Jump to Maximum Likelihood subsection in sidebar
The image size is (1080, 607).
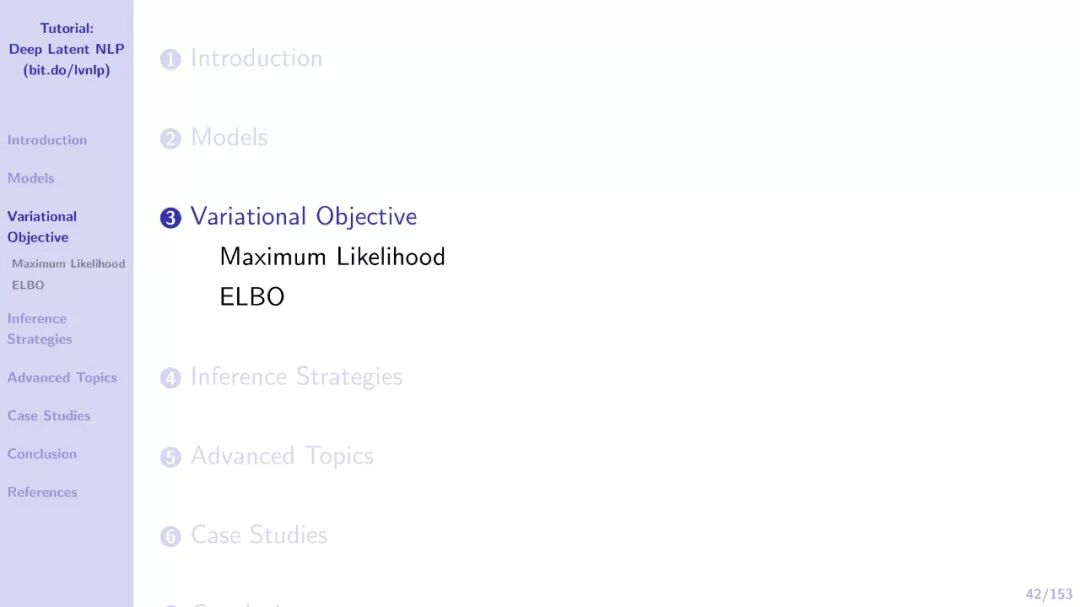[x=68, y=263]
